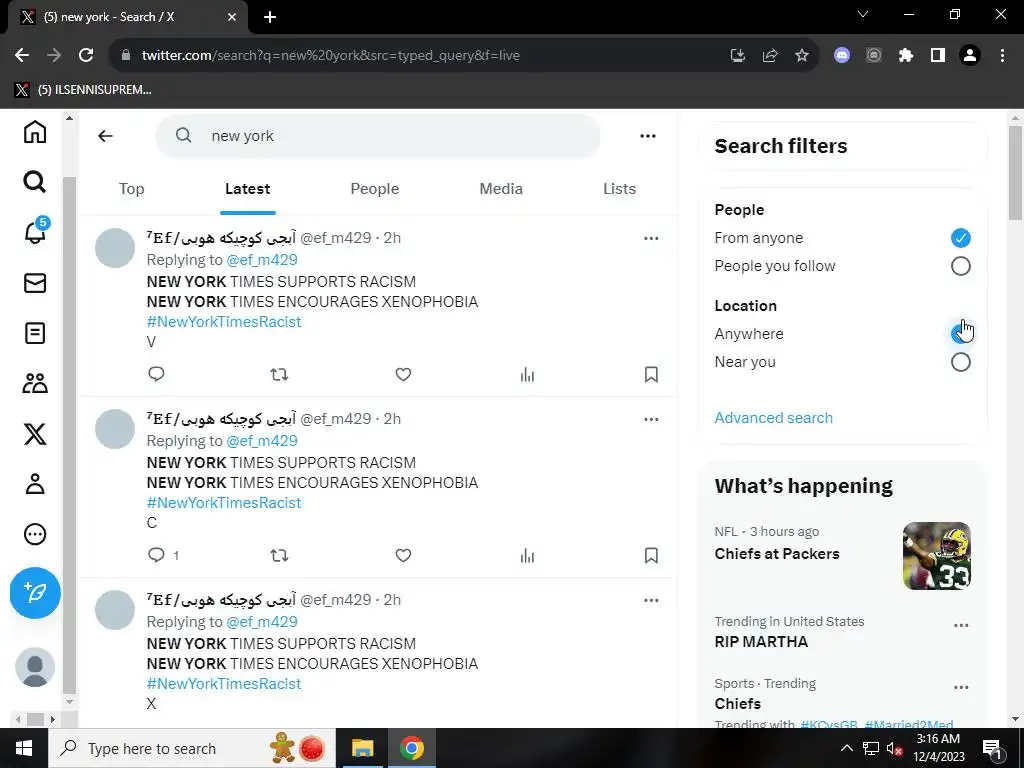Expand Chrome tab search chevron
This screenshot has width=1024, height=768.
tap(863, 14)
